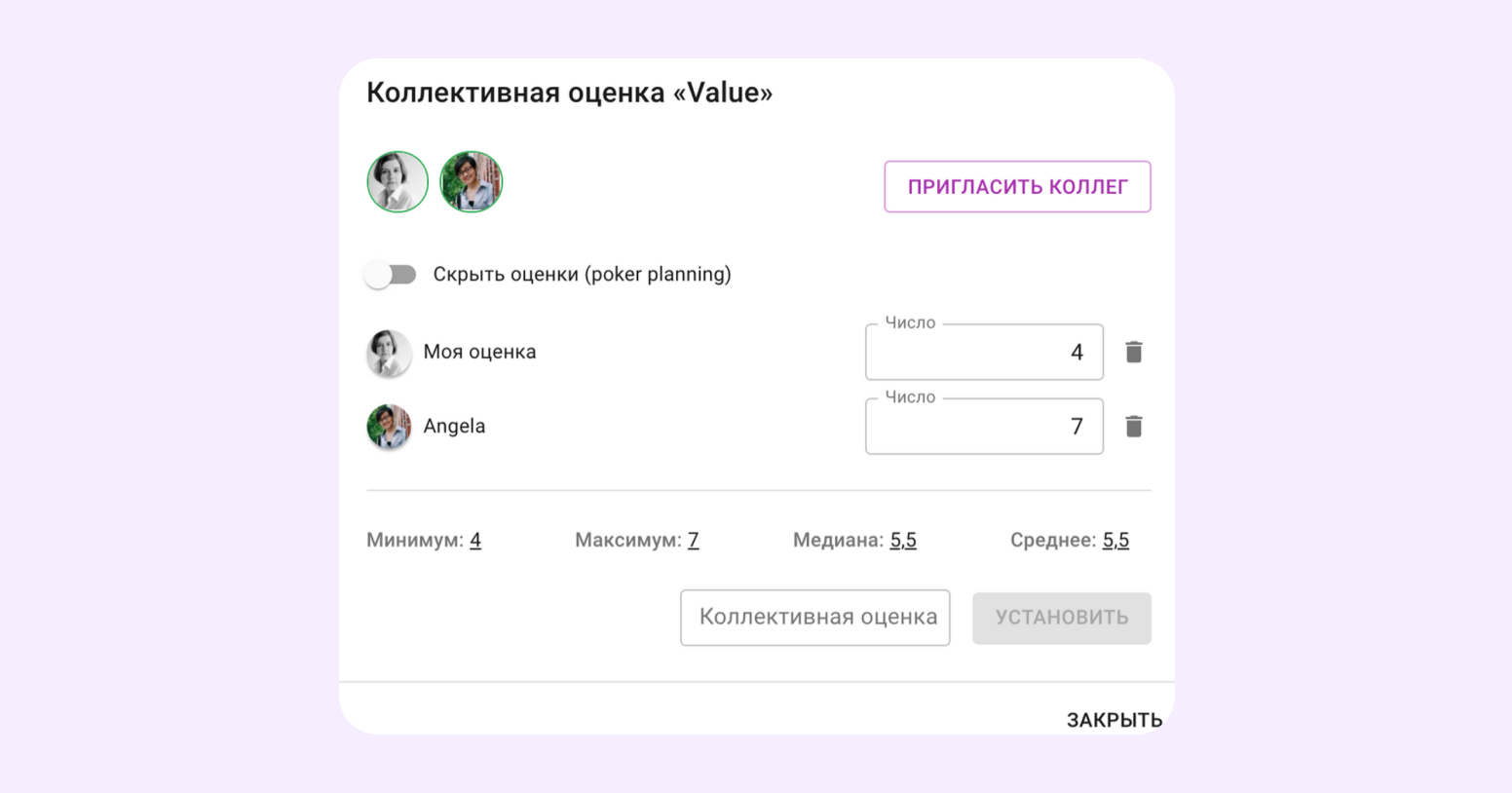Screen dimensions: 1512x793
Task: Click Angela's avatar in the estimates list
Action: point(388,427)
